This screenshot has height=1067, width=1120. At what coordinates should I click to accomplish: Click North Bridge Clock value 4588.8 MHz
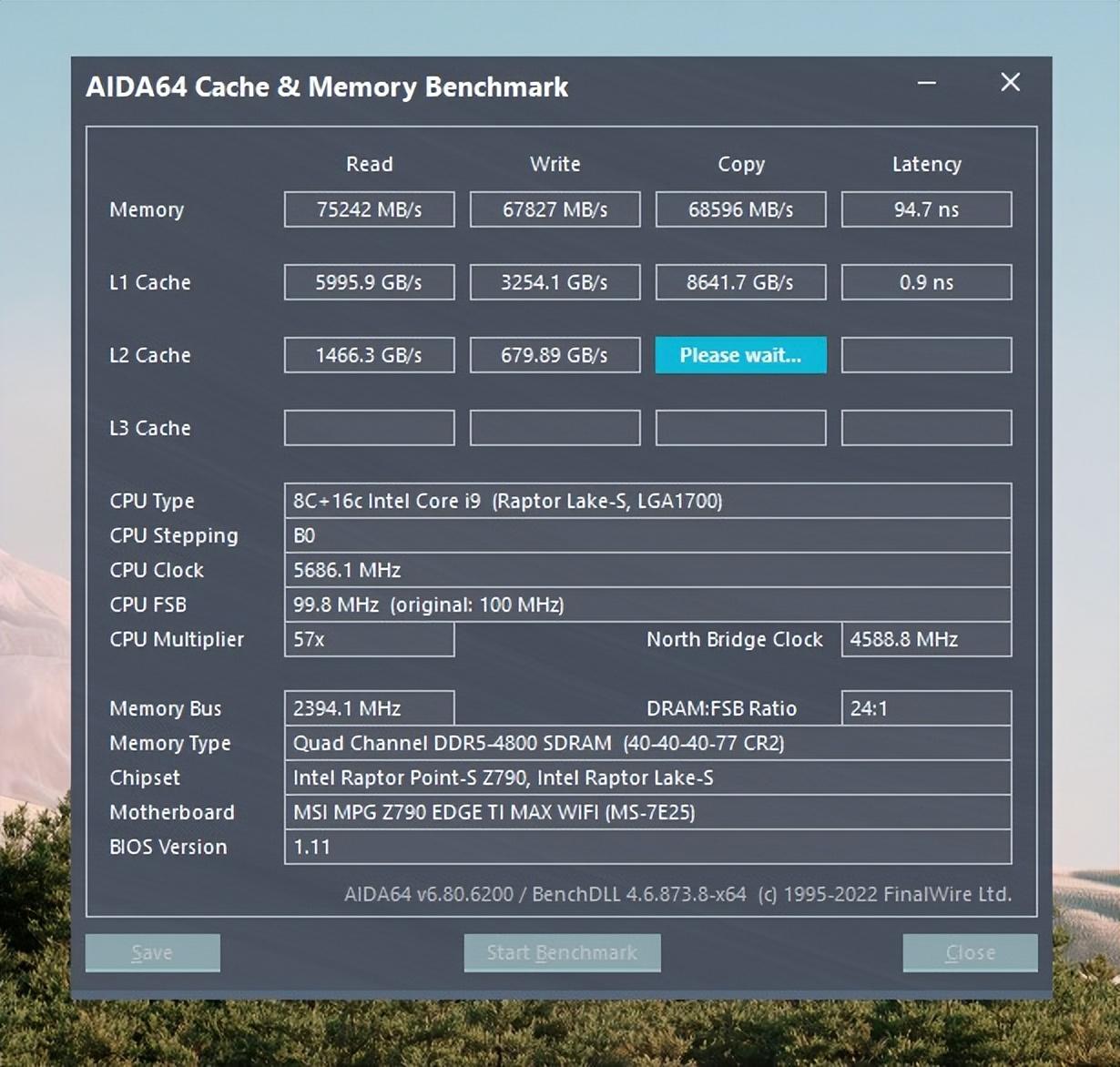(927, 639)
